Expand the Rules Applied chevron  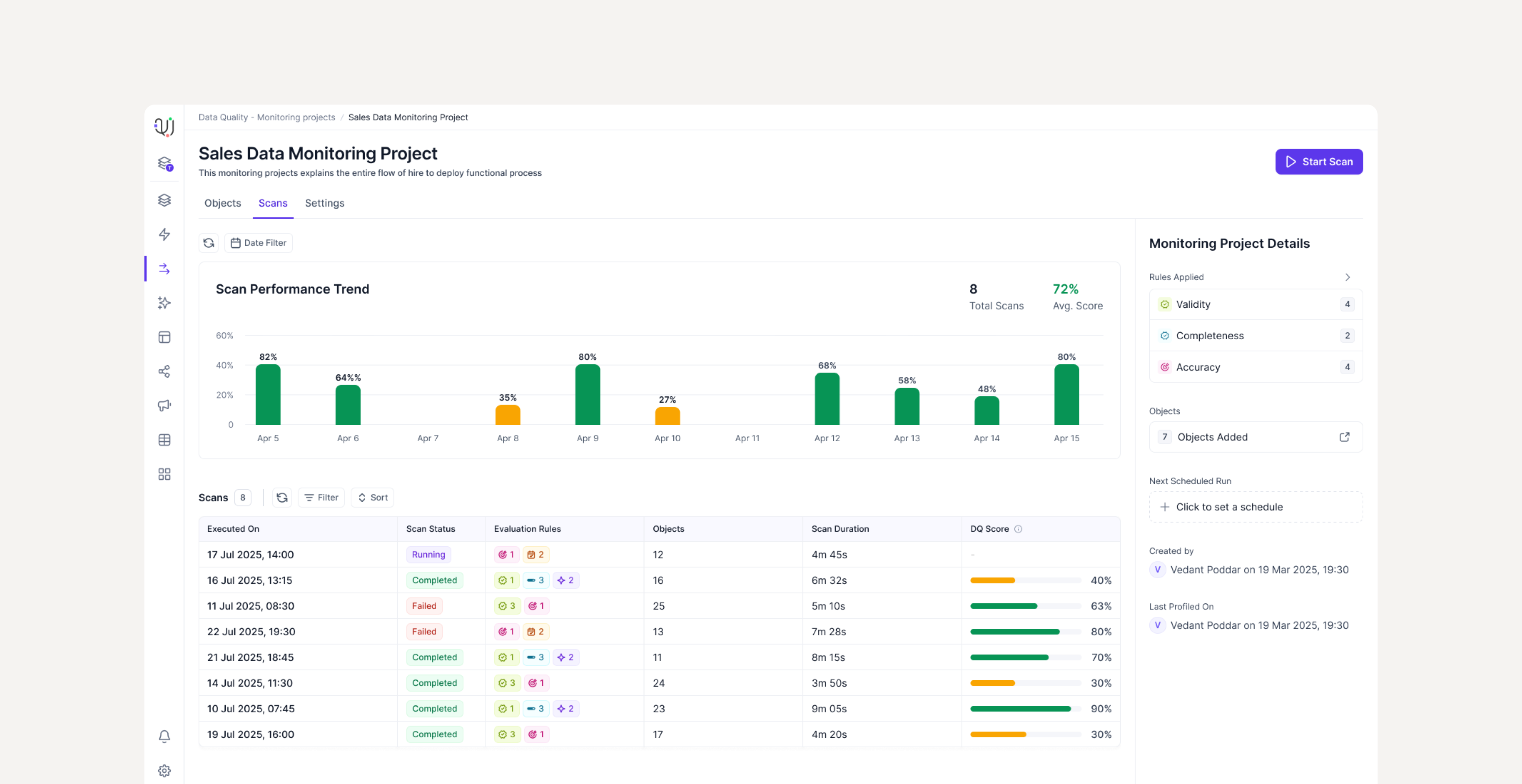tap(1347, 277)
